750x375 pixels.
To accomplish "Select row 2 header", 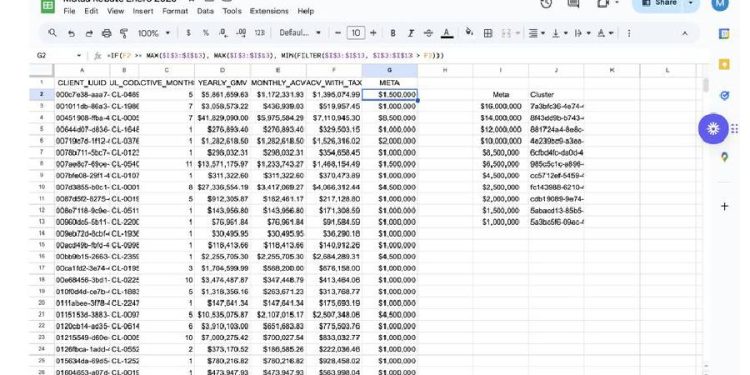I will pyautogui.click(x=42, y=94).
